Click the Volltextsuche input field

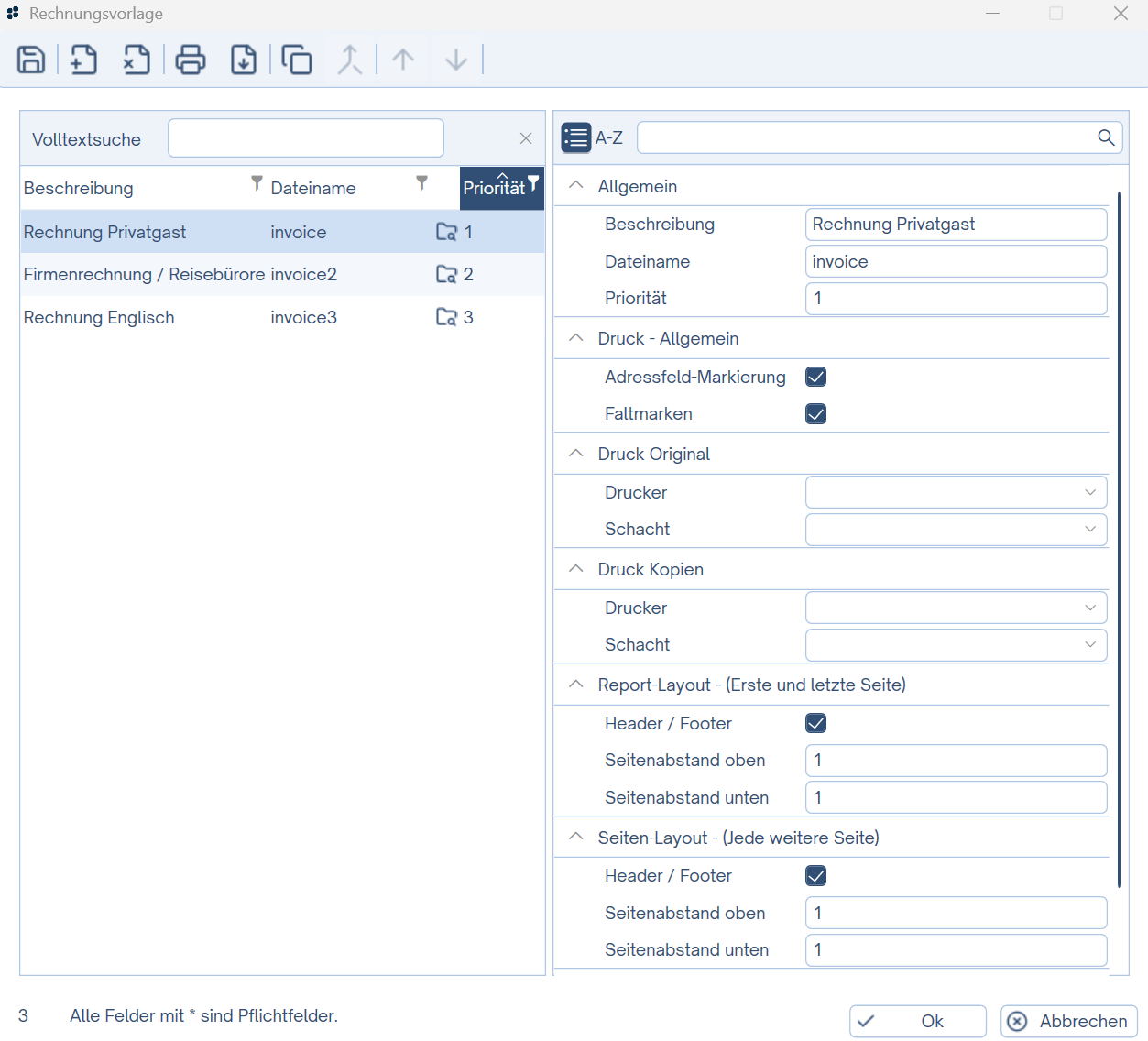click(x=306, y=138)
